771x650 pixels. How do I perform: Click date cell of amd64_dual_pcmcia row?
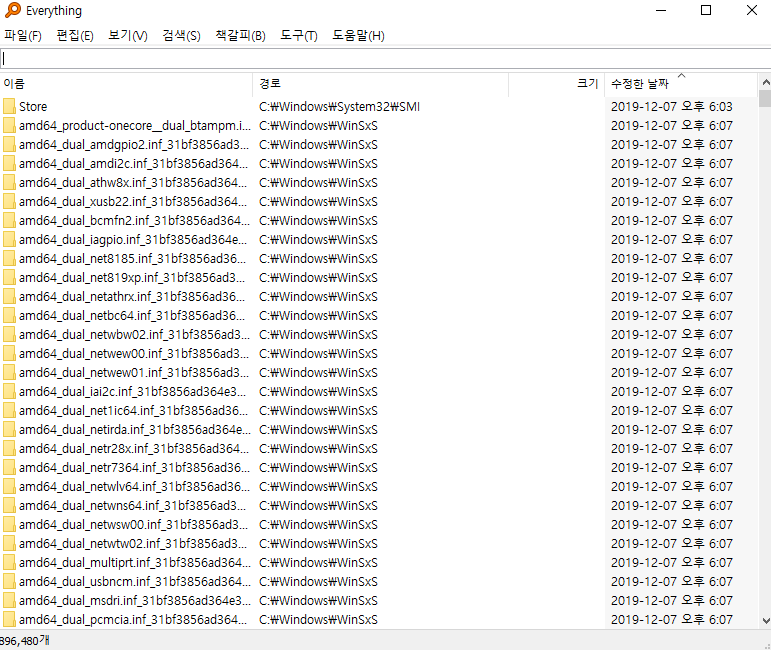(672, 620)
